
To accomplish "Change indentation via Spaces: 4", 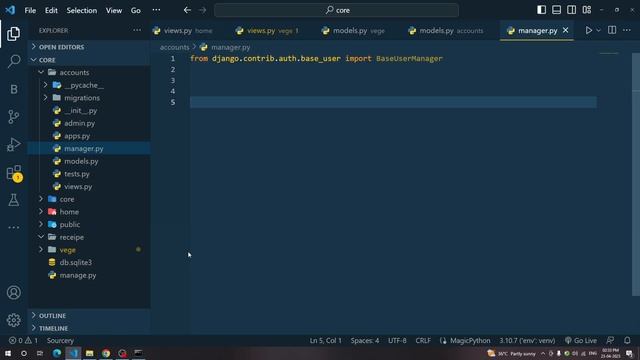I will coord(364,340).
